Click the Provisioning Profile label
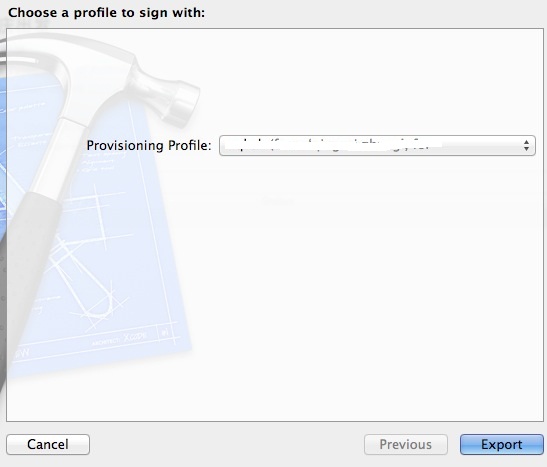This screenshot has height=467, width=547. point(149,145)
